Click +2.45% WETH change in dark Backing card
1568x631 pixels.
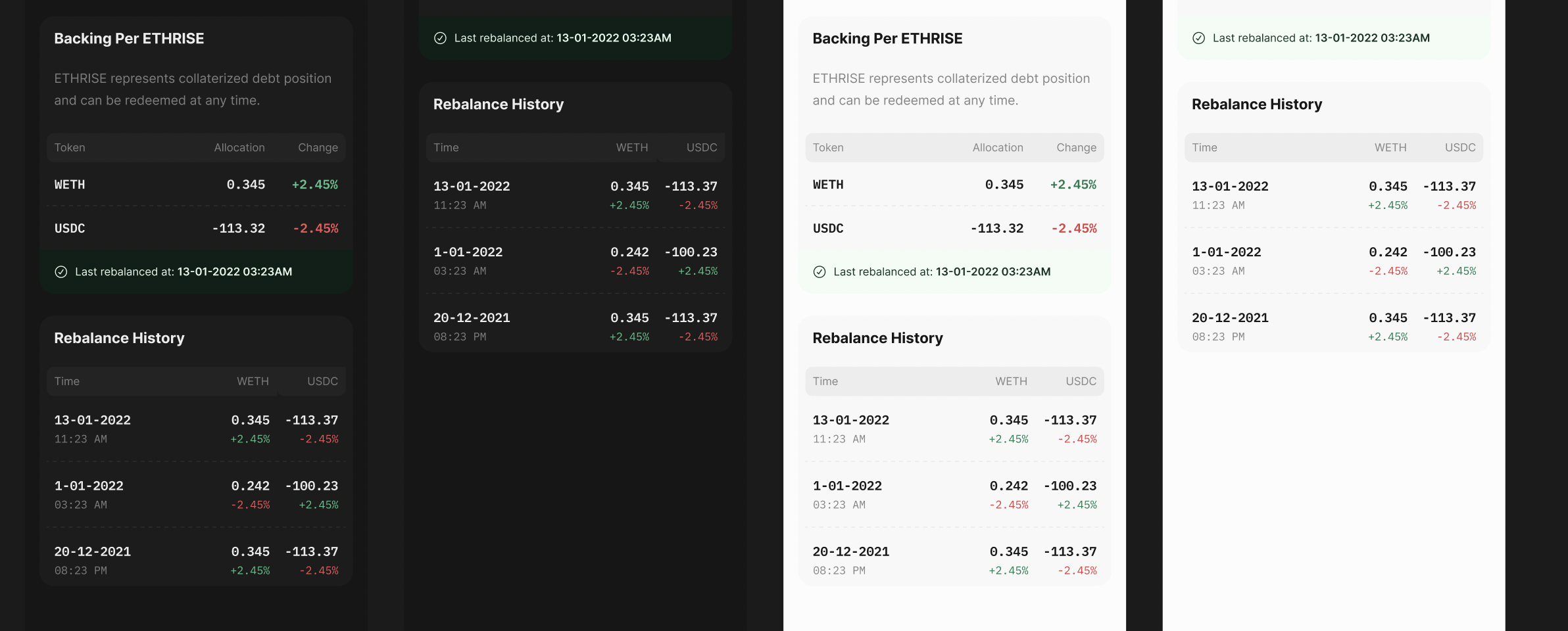click(315, 185)
